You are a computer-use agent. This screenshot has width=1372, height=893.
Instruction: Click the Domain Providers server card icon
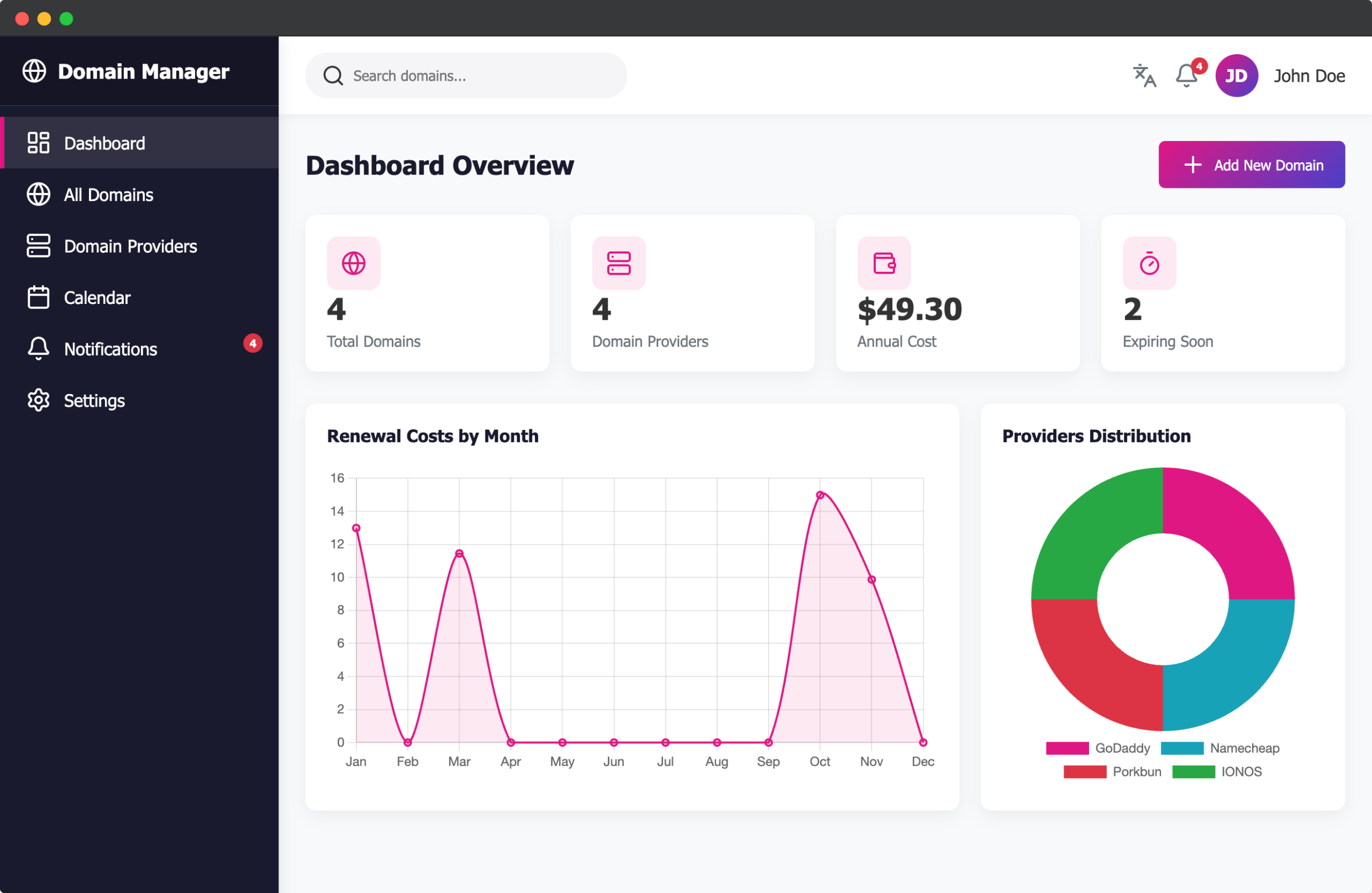point(618,264)
